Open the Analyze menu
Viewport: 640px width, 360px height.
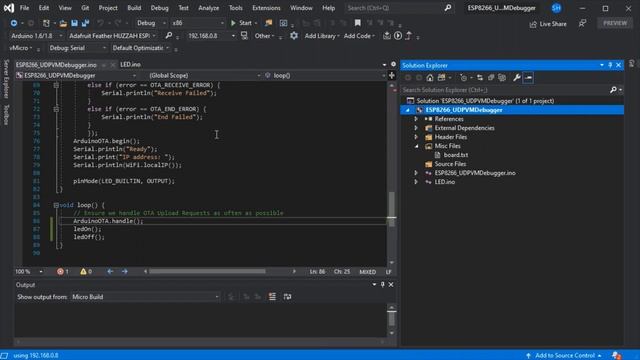coord(209,8)
